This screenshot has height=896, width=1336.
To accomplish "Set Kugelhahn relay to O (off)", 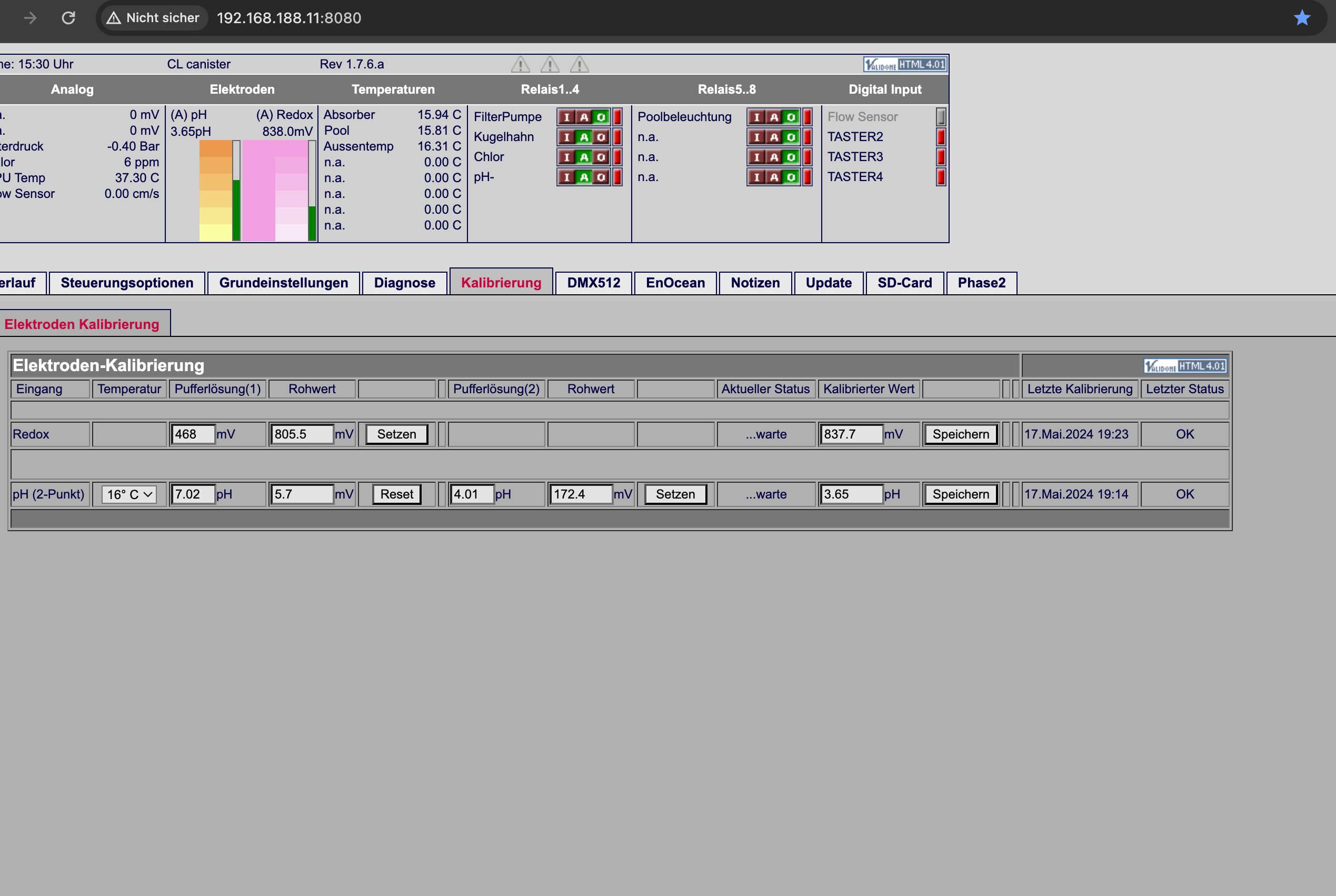I will click(x=601, y=137).
